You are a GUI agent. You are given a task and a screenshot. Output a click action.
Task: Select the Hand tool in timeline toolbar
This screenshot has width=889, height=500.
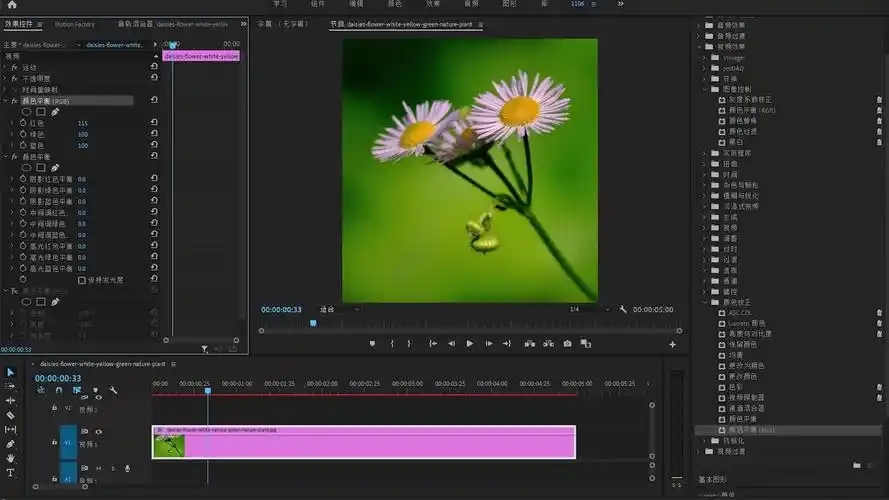point(11,458)
